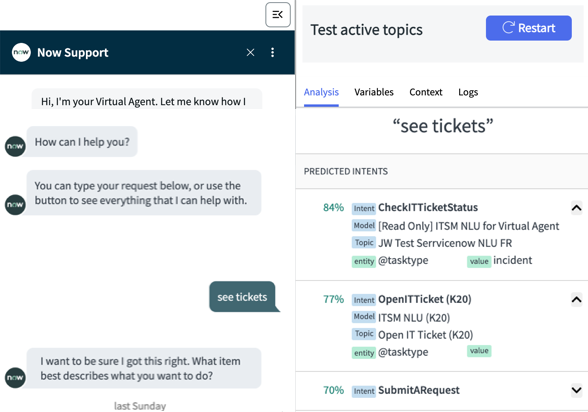This screenshot has height=412, width=588.
Task: Click the 'JW Test Servicenow NLU FR' topic
Action: [x=445, y=243]
